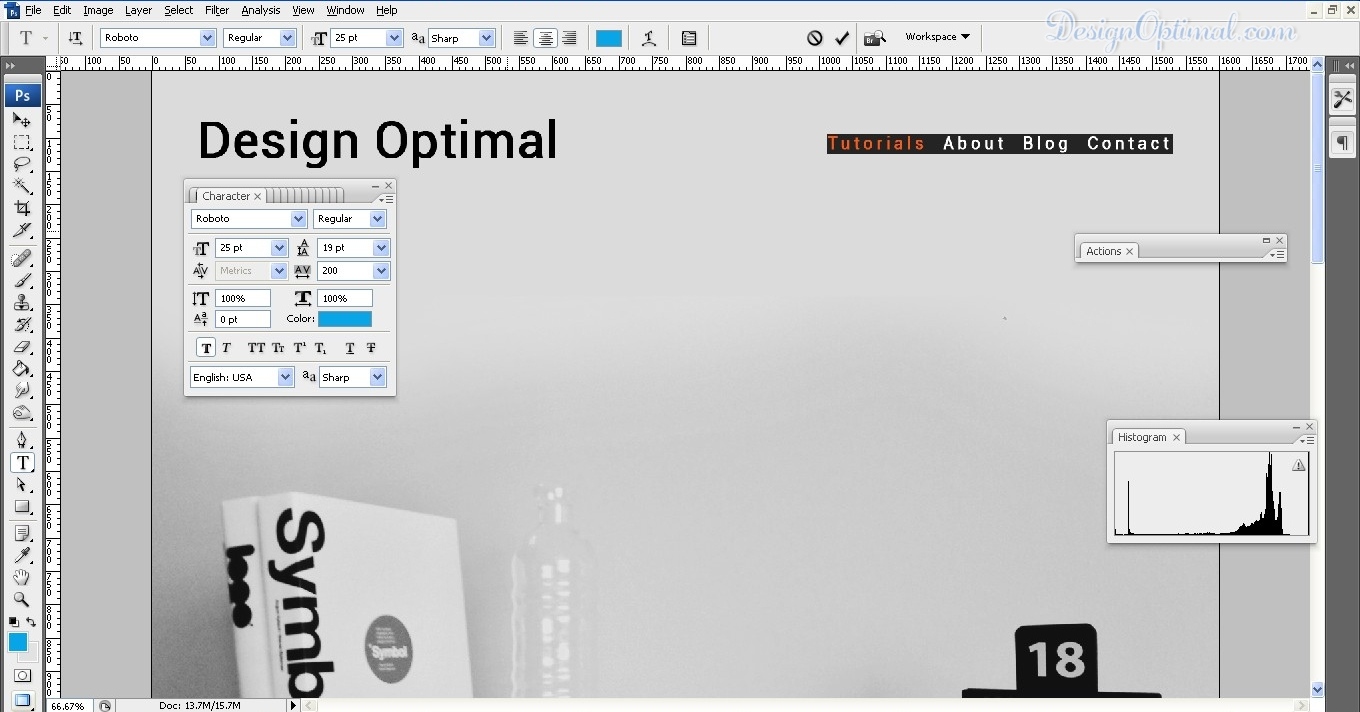The image size is (1360, 712).
Task: Toggle Character and Paragraph palettes button
Action: point(689,38)
